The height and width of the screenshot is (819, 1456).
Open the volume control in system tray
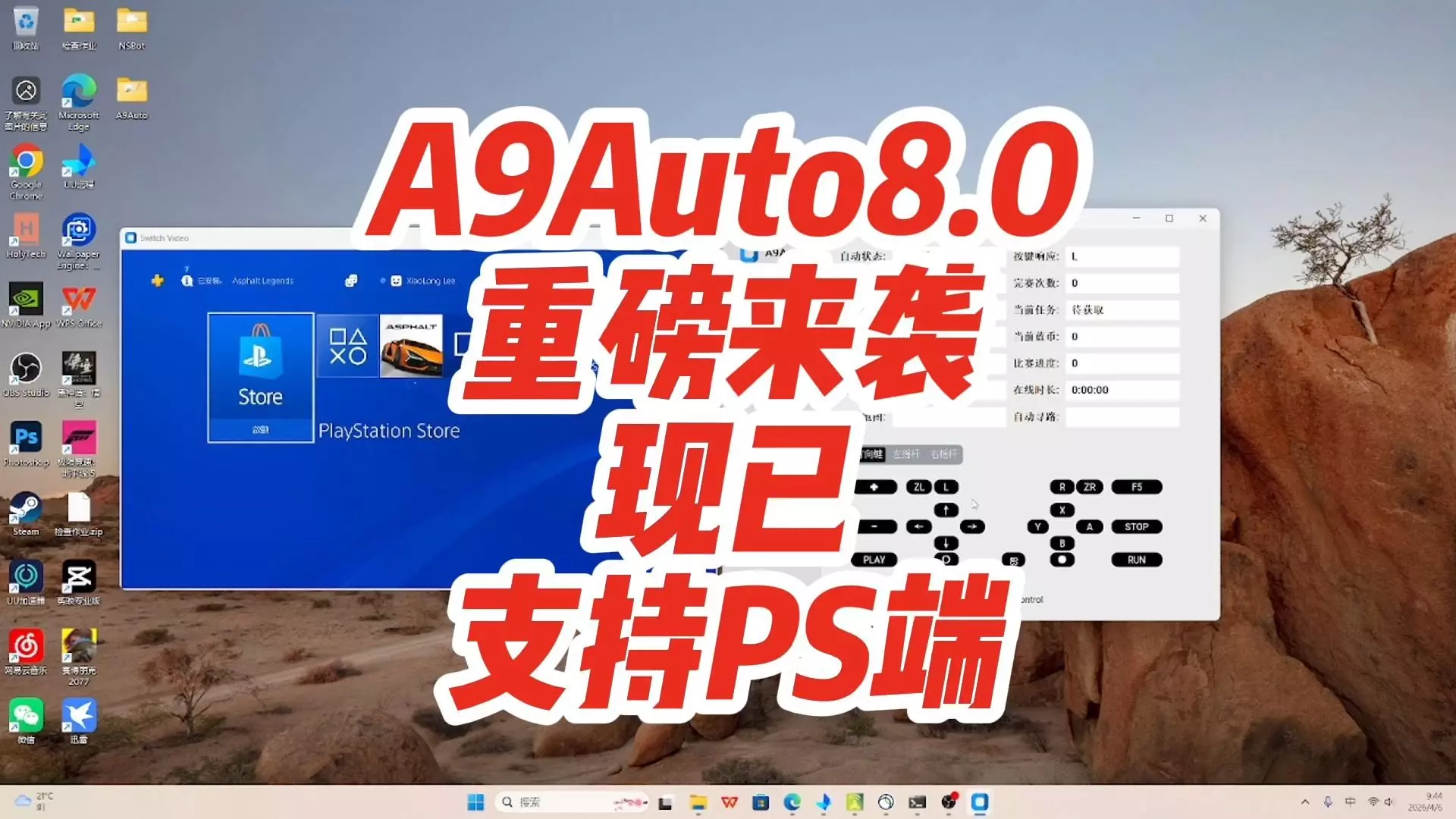click(x=1389, y=802)
